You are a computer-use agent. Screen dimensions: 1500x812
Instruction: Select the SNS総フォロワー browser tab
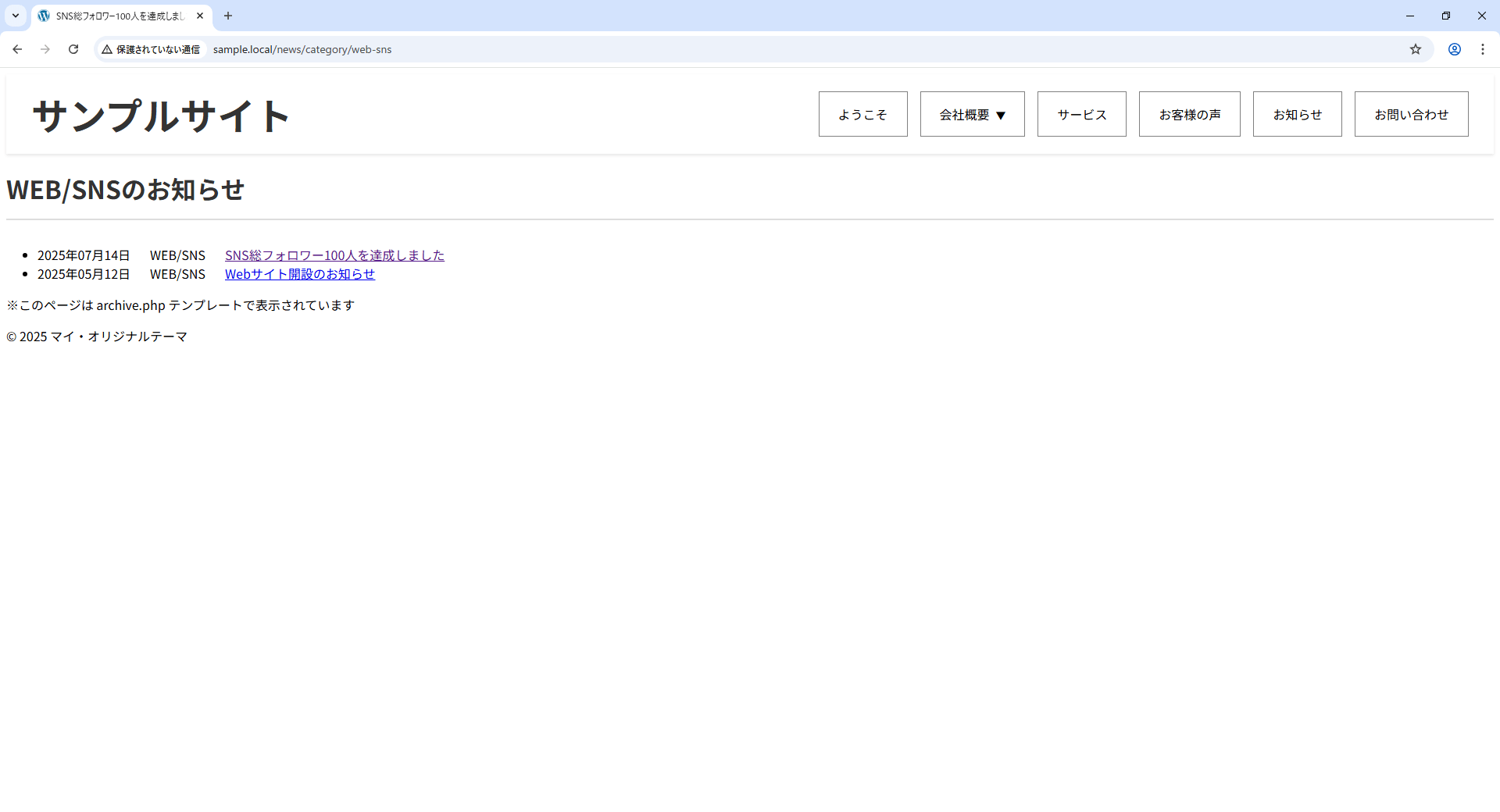pyautogui.click(x=121, y=16)
